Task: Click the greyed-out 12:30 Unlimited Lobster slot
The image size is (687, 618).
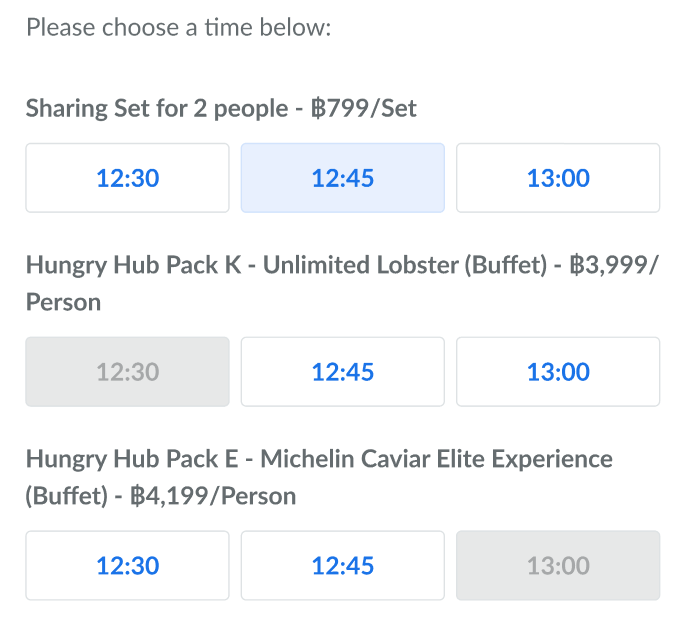Action: 127,372
